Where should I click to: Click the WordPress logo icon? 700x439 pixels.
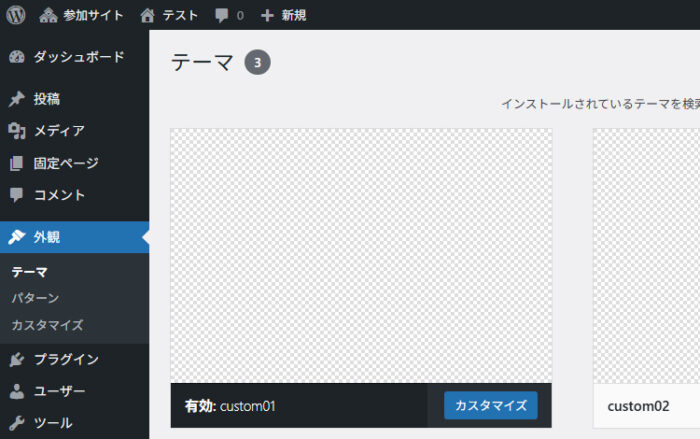(16, 15)
